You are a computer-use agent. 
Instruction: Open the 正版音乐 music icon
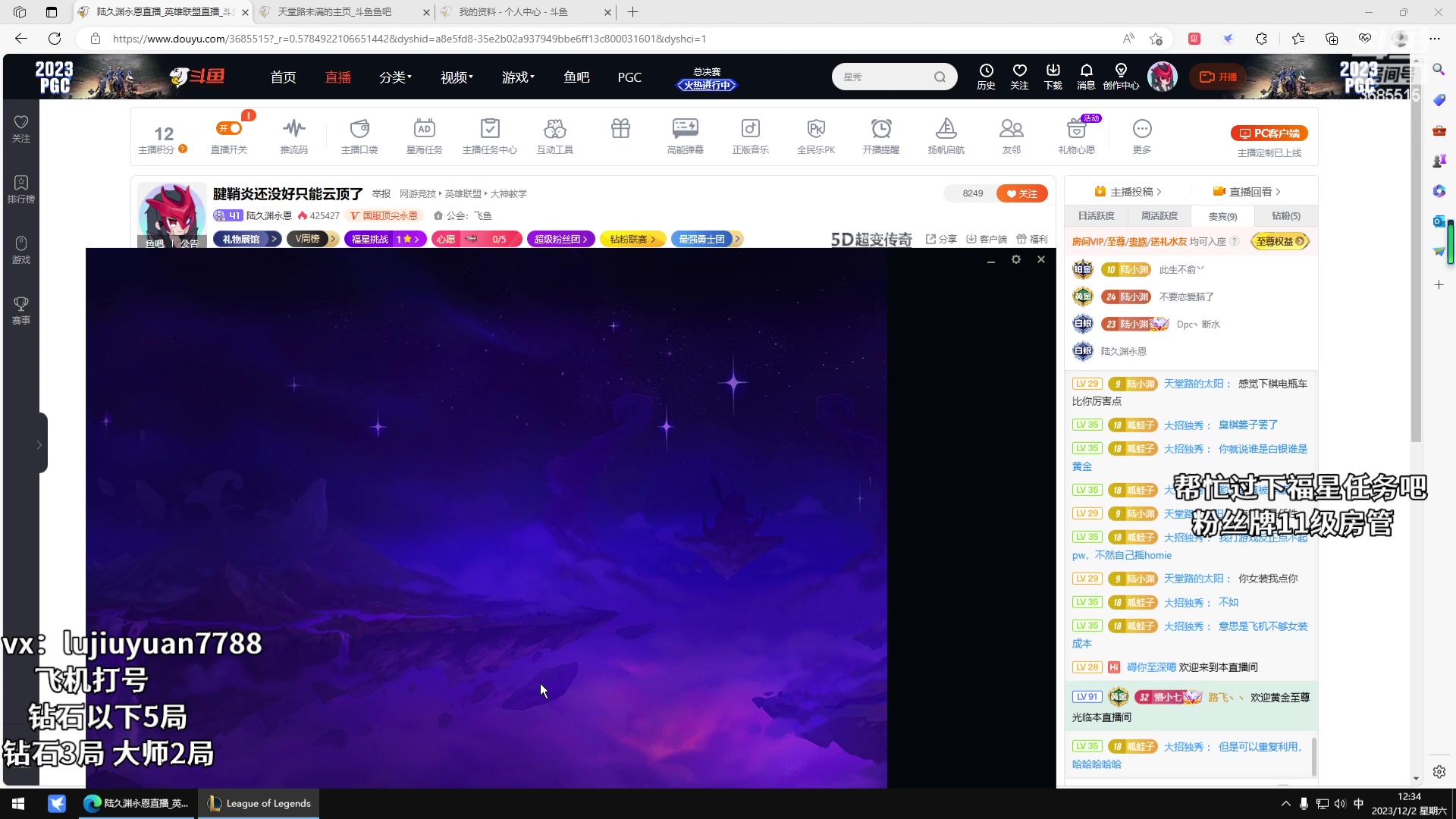pyautogui.click(x=751, y=136)
